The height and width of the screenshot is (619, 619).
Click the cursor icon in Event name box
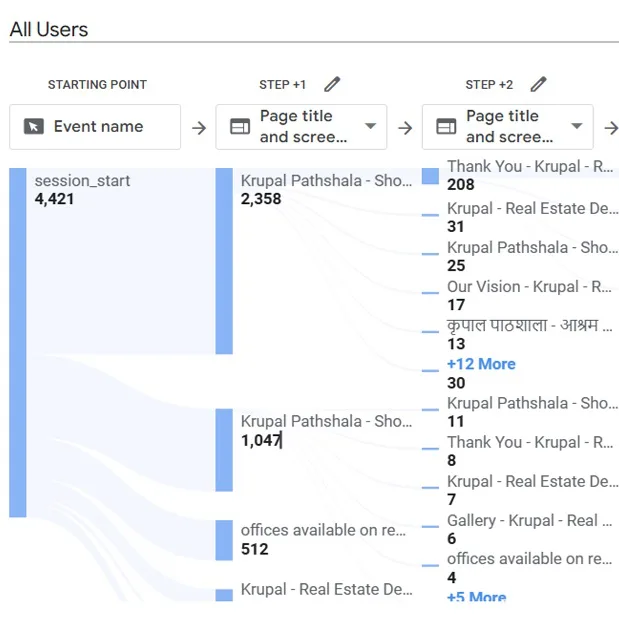point(34,127)
